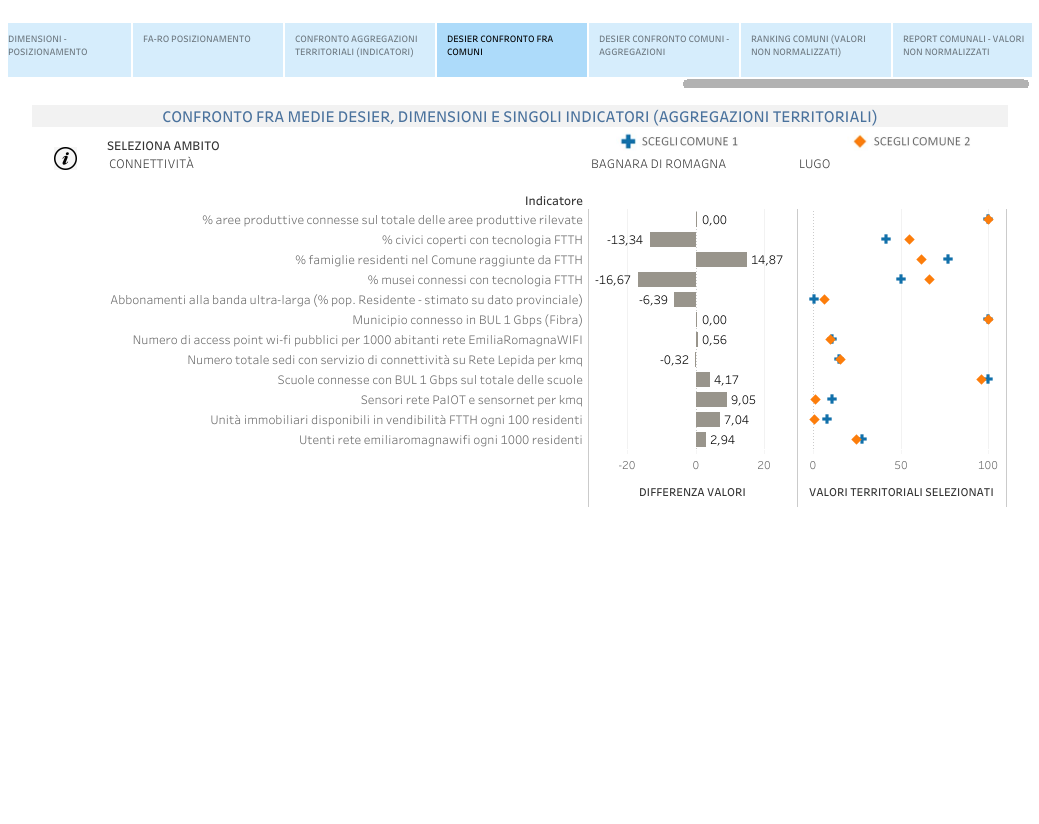Click the -16,67 bar for musei FTTH
Image resolution: width=1039 pixels, height=824 pixels.
pyautogui.click(x=667, y=280)
